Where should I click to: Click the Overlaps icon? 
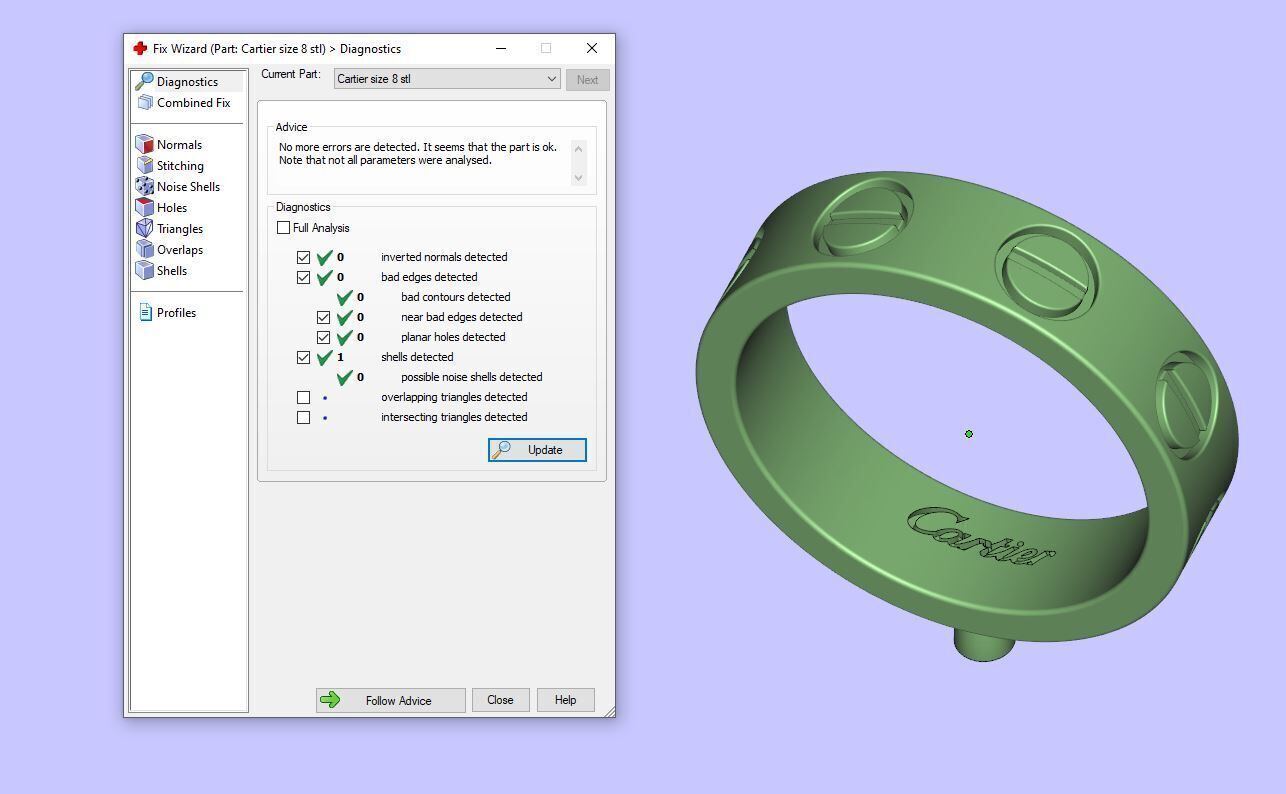(145, 249)
